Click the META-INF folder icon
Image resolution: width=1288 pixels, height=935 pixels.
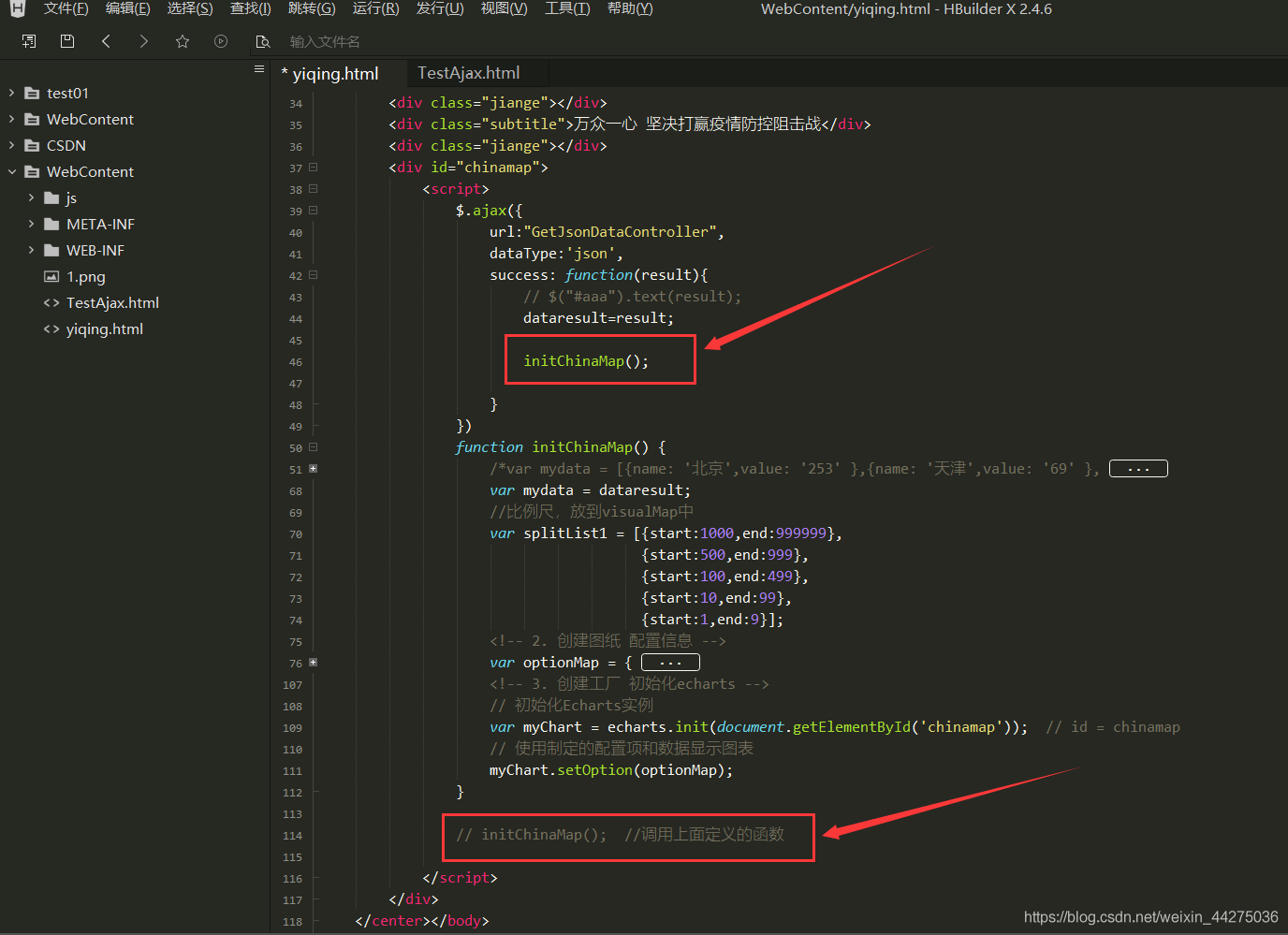[51, 225]
